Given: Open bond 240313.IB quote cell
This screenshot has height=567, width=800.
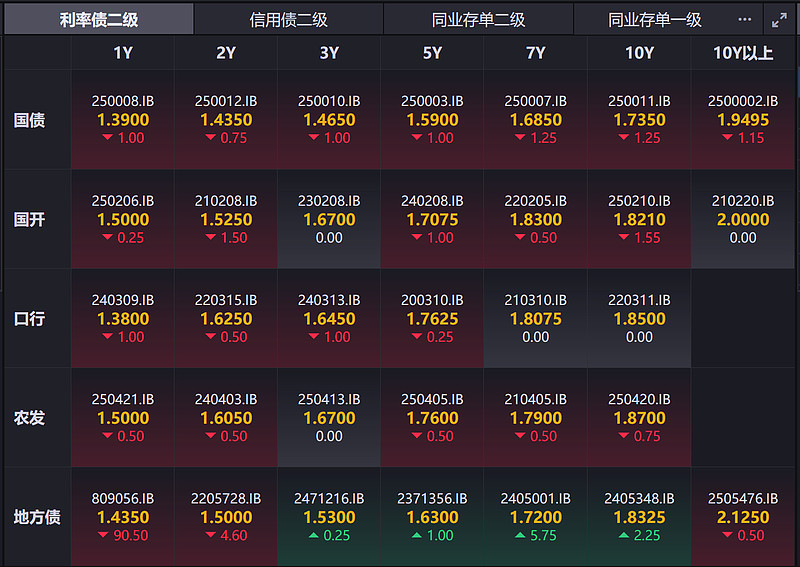Looking at the screenshot, I should pyautogui.click(x=329, y=318).
